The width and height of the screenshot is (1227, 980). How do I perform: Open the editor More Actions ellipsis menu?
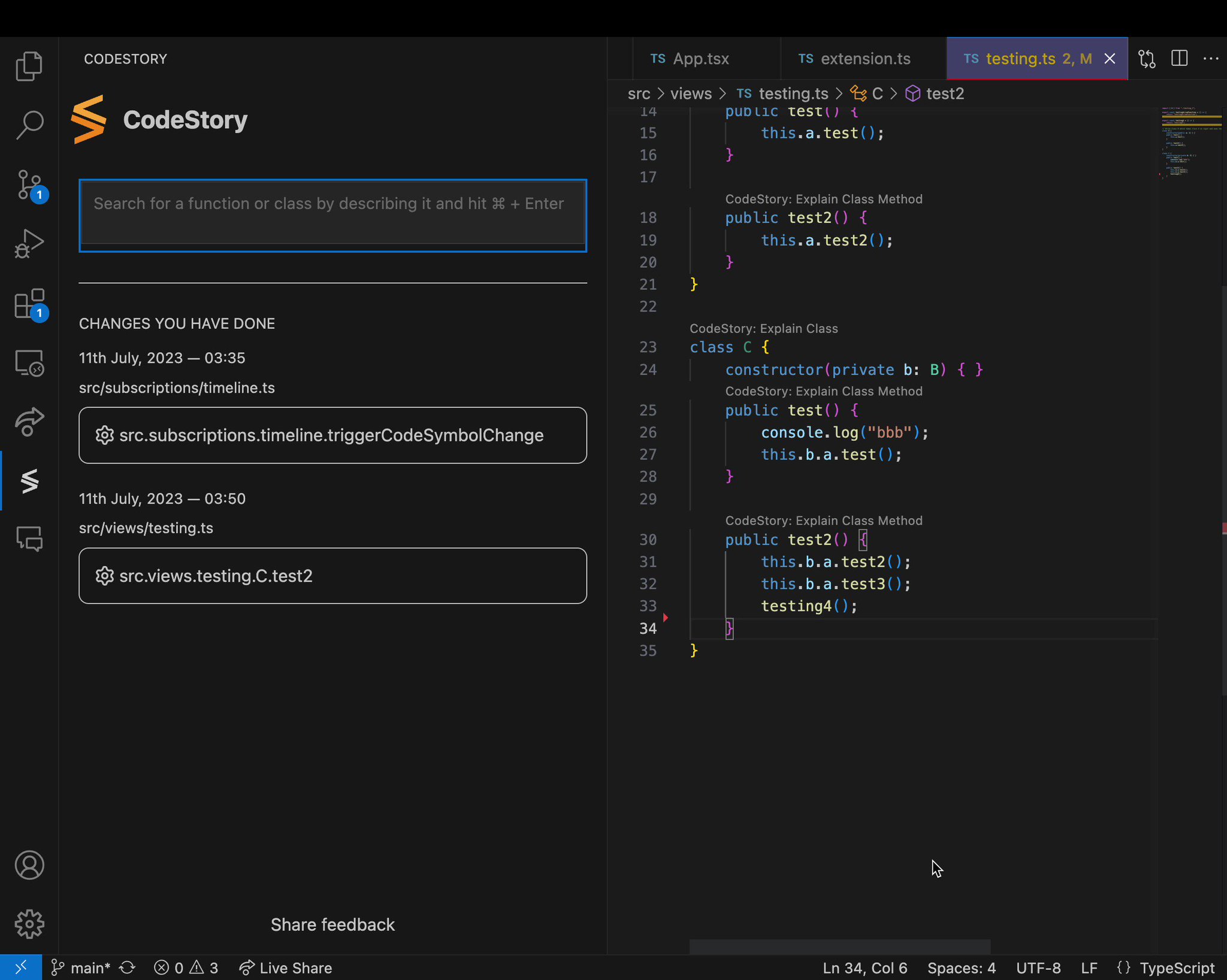(1211, 58)
